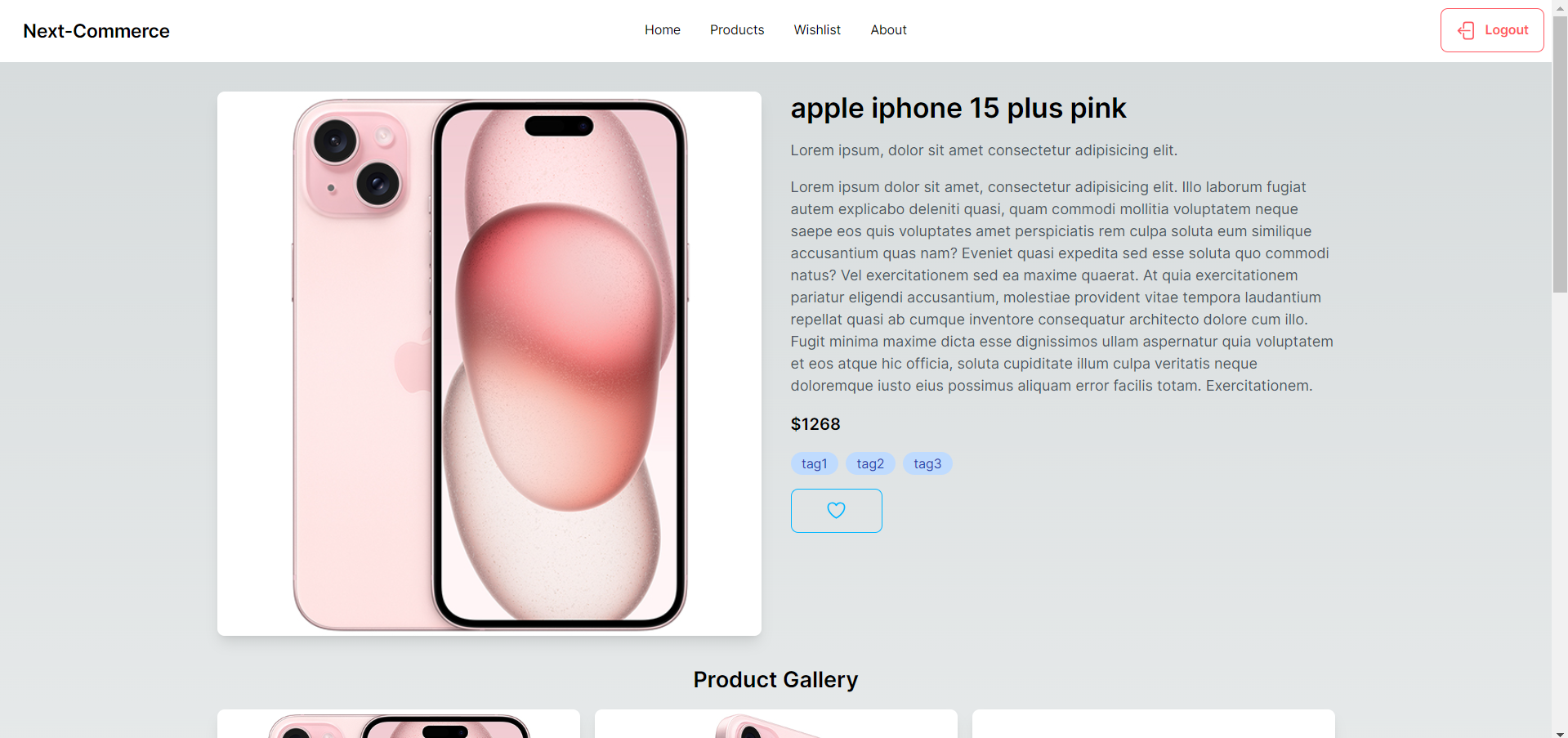Go to the Products page
Image resolution: width=1568 pixels, height=738 pixels.
click(x=737, y=30)
